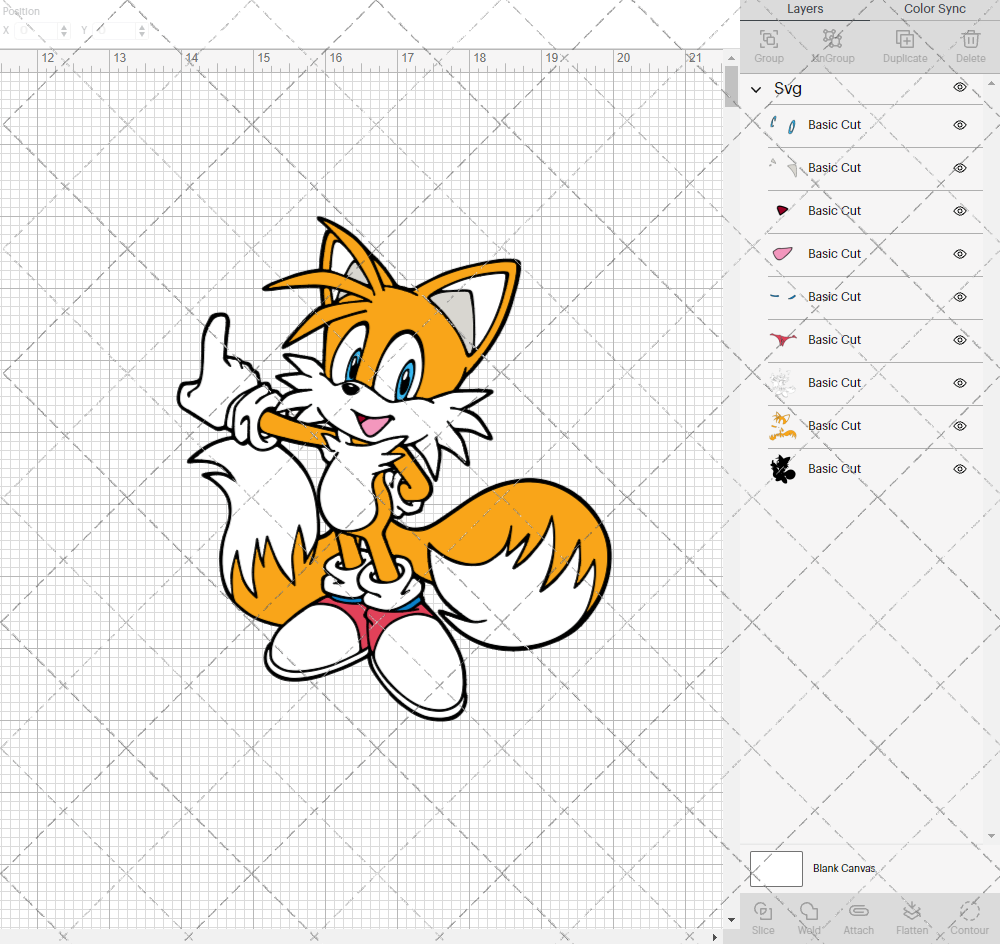Hide the gray ears Basic Cut layer
The height and width of the screenshot is (944, 1000).
coord(960,168)
